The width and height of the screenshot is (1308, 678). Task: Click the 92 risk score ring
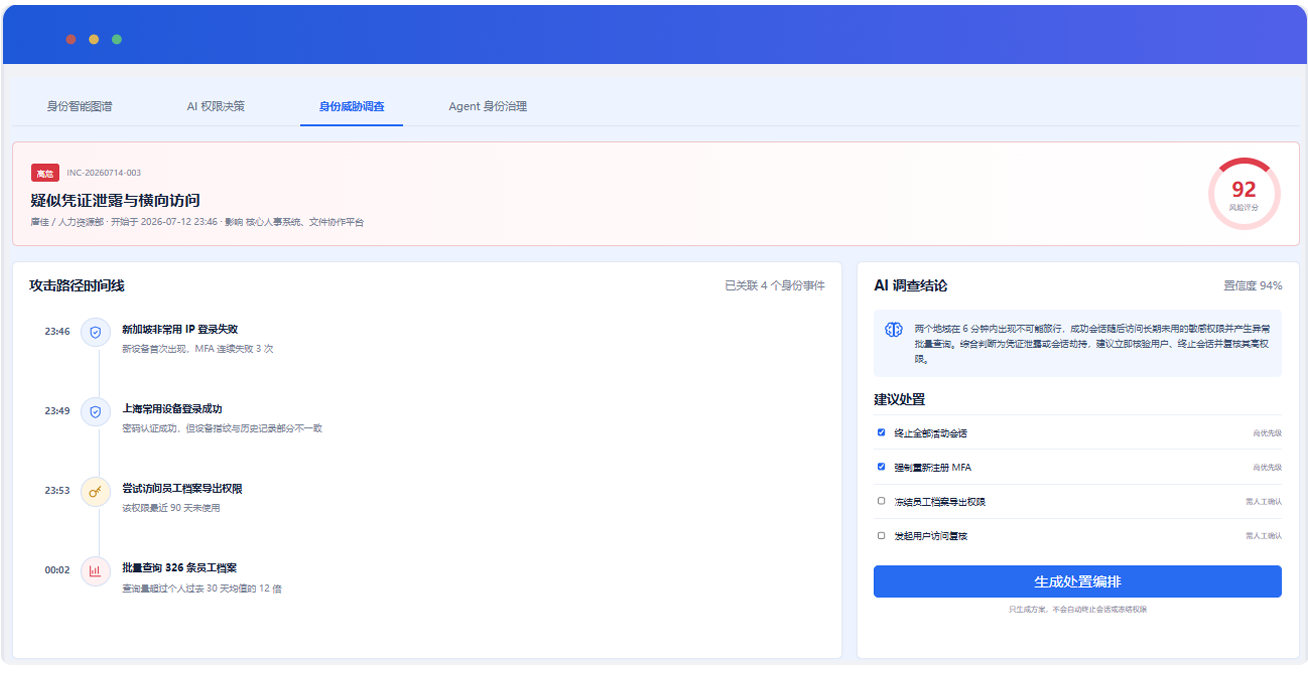pyautogui.click(x=1243, y=193)
